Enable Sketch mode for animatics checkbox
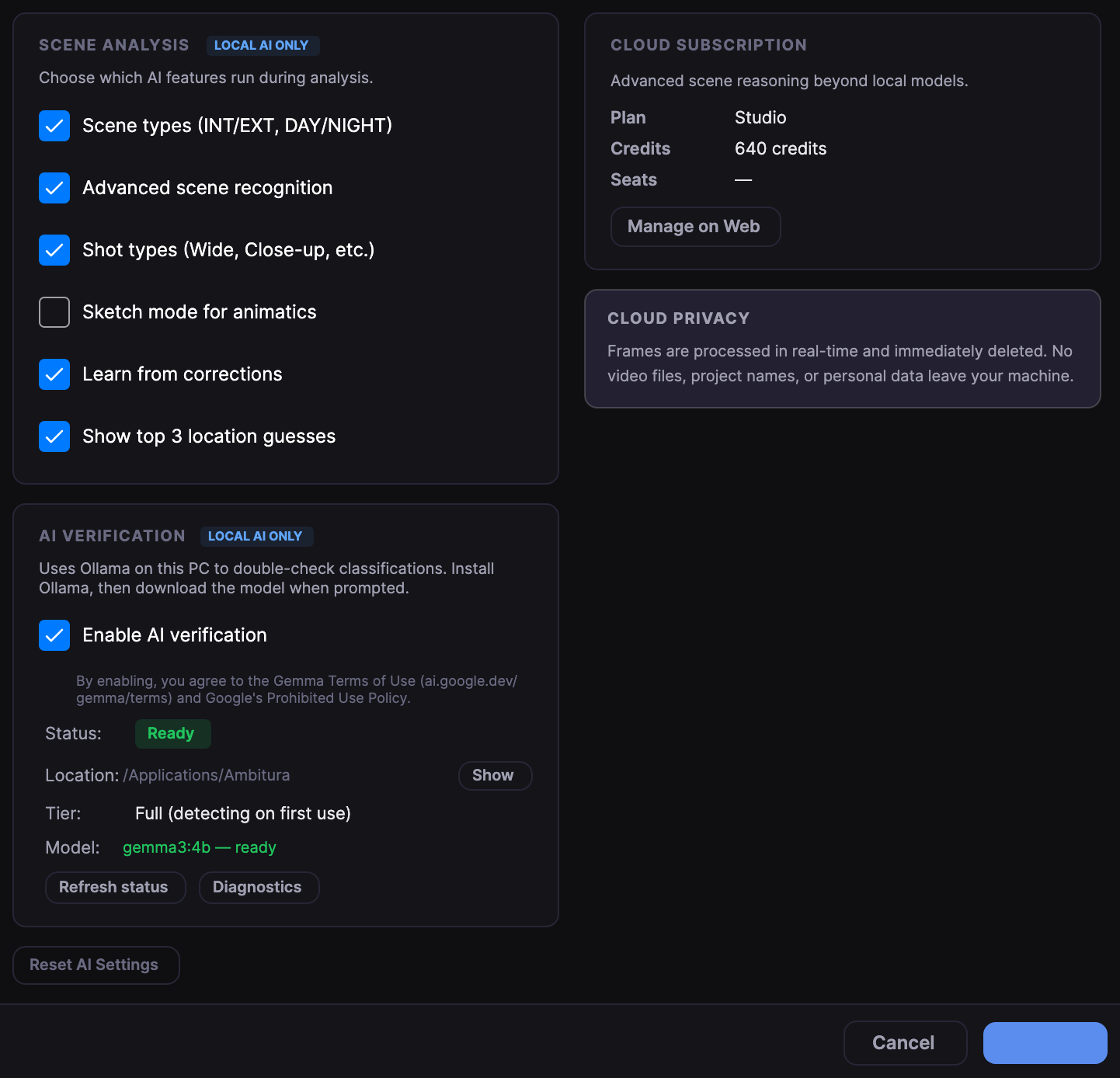 pos(54,312)
